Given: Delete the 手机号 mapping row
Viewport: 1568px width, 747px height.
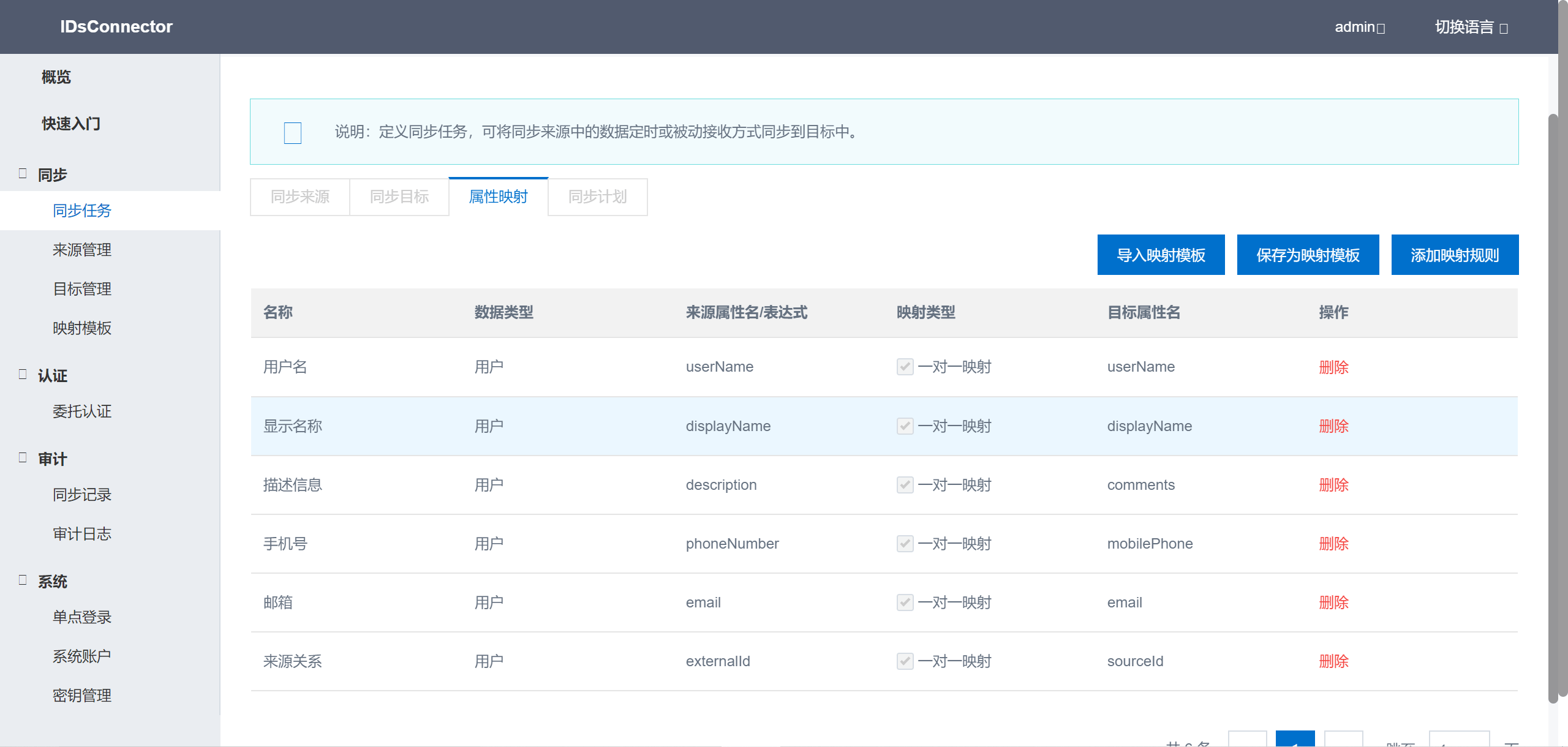Looking at the screenshot, I should click(x=1333, y=544).
